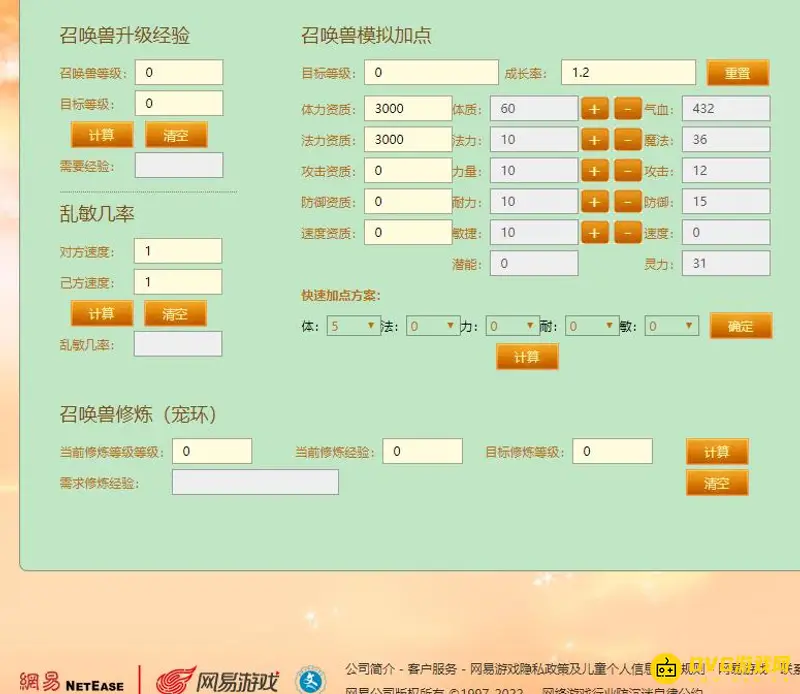The image size is (800, 694).
Task: Decrease 敏捷 with its minus button
Action: (628, 233)
